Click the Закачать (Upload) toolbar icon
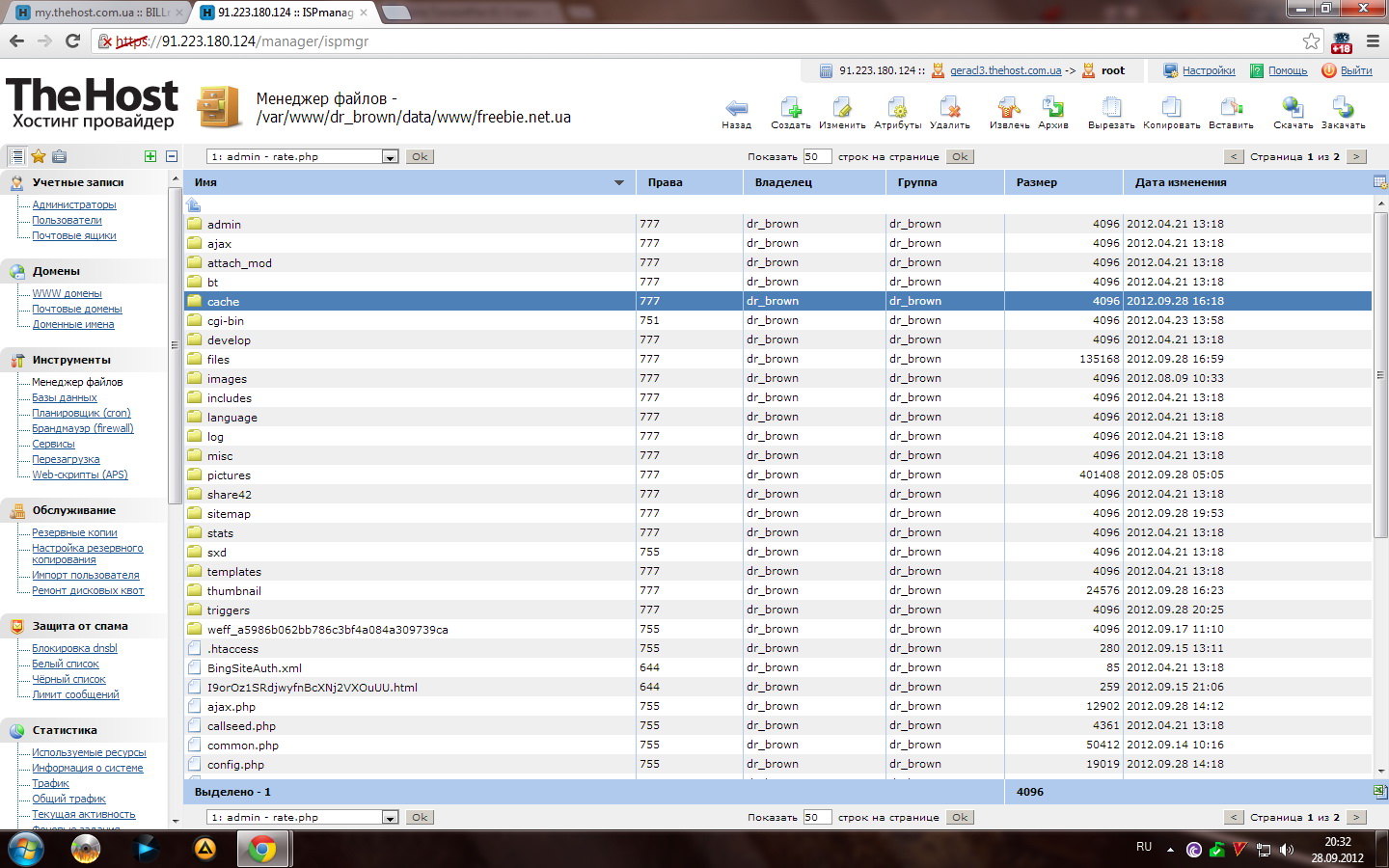Image resolution: width=1389 pixels, height=868 pixels. point(1343,112)
